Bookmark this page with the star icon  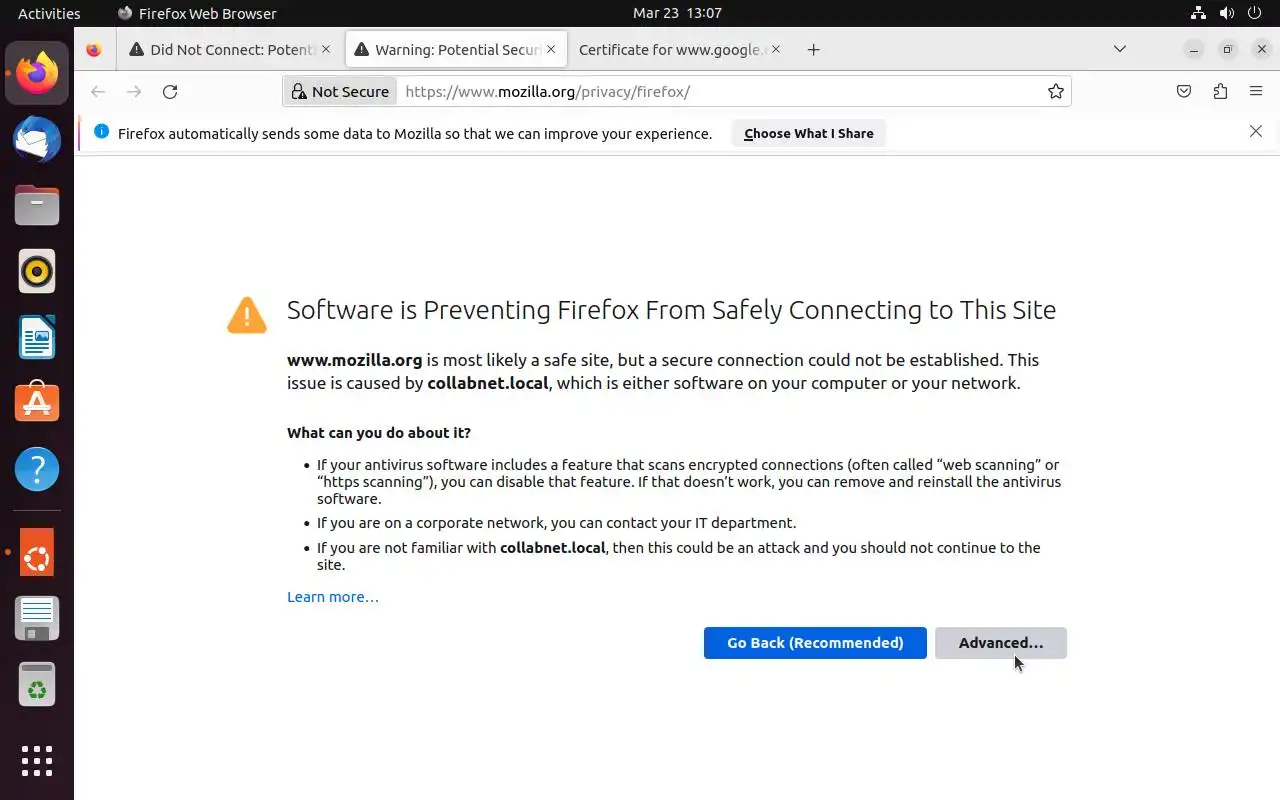coord(1055,92)
